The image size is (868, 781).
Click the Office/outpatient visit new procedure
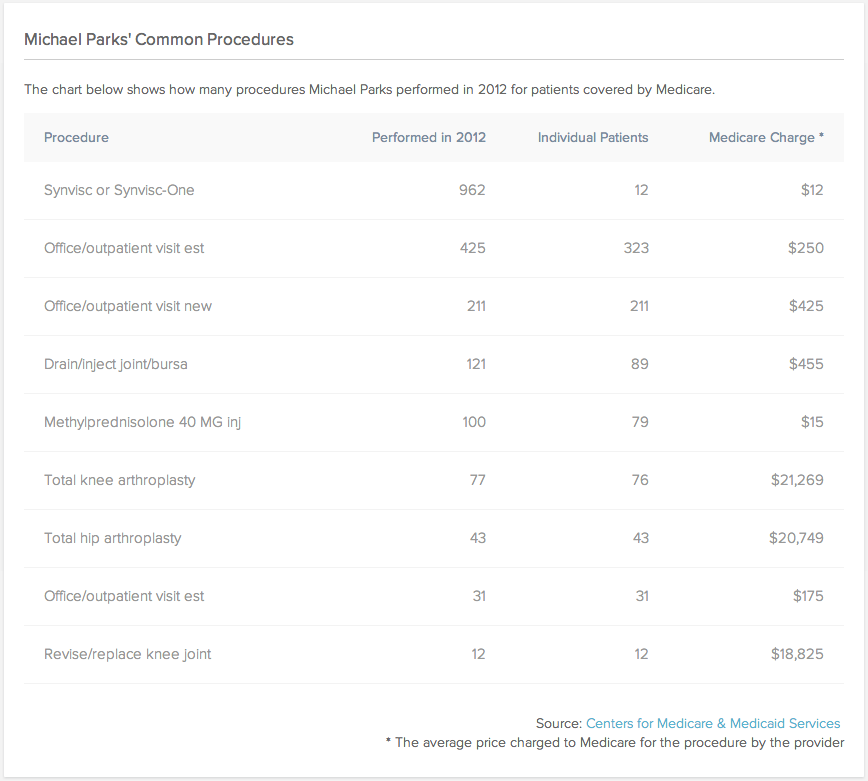coord(128,306)
